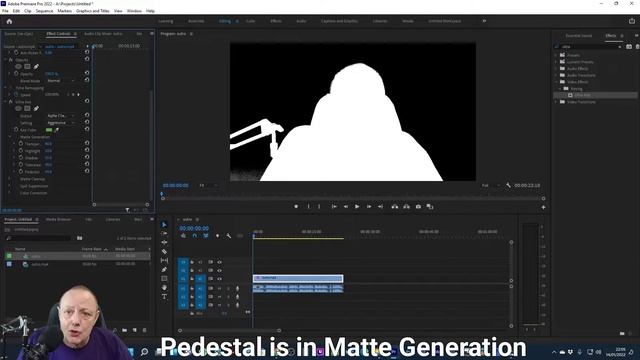Open the Program Monitor settings wrench
This screenshot has height=360, width=640.
(508, 185)
